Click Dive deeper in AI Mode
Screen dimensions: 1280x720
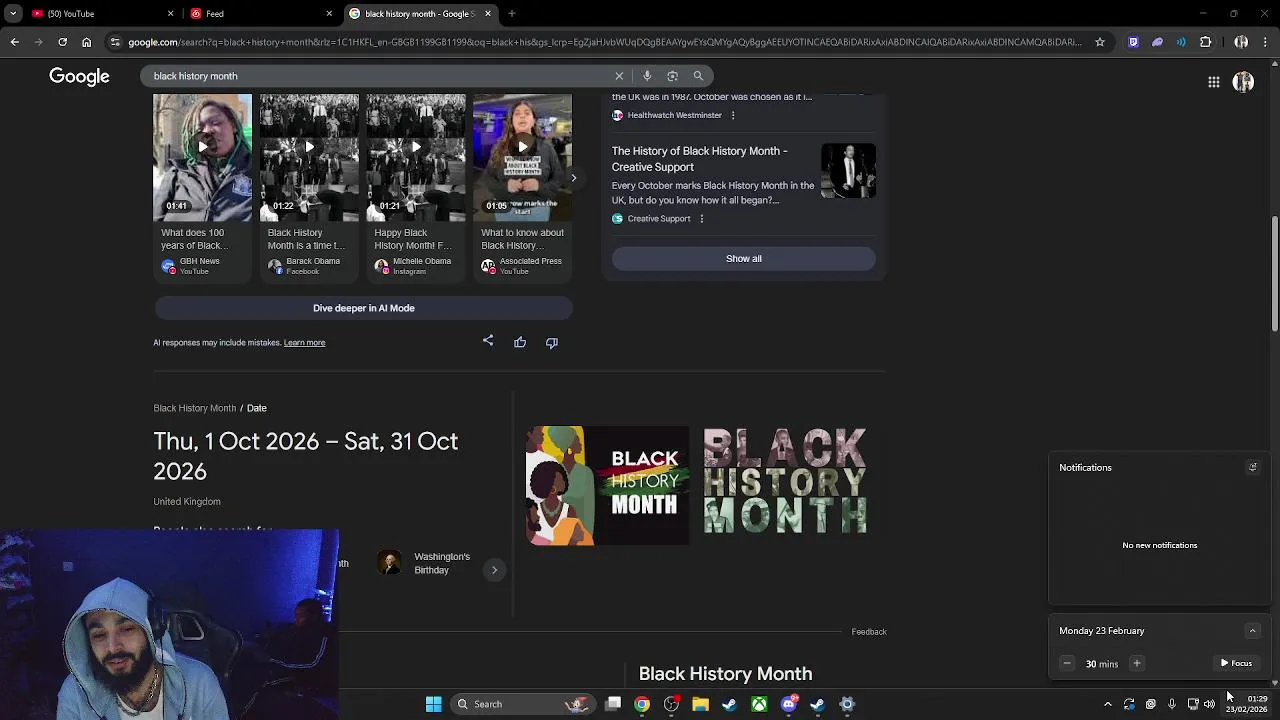tap(363, 308)
